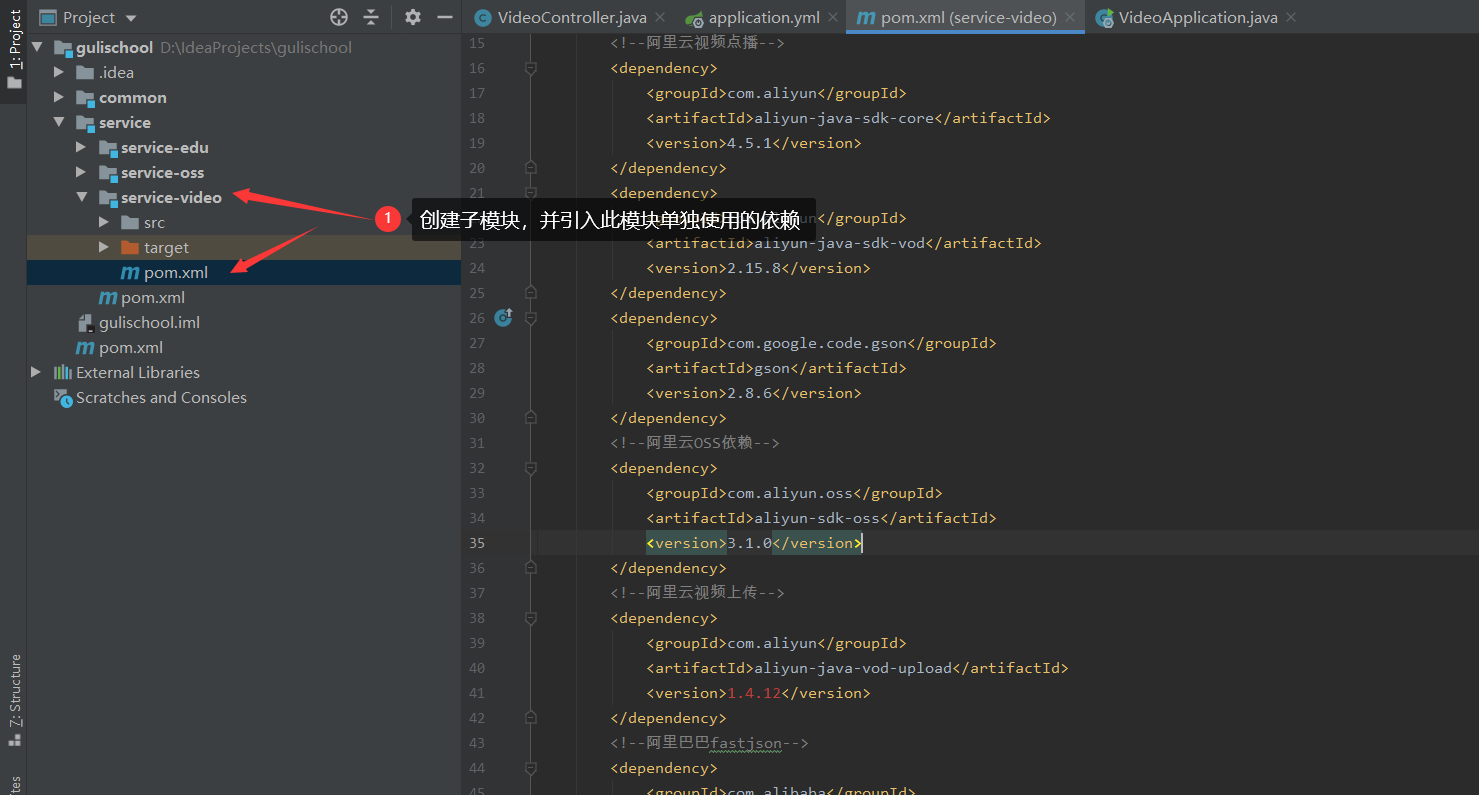Click red version 1.4.12 text

coord(754,693)
